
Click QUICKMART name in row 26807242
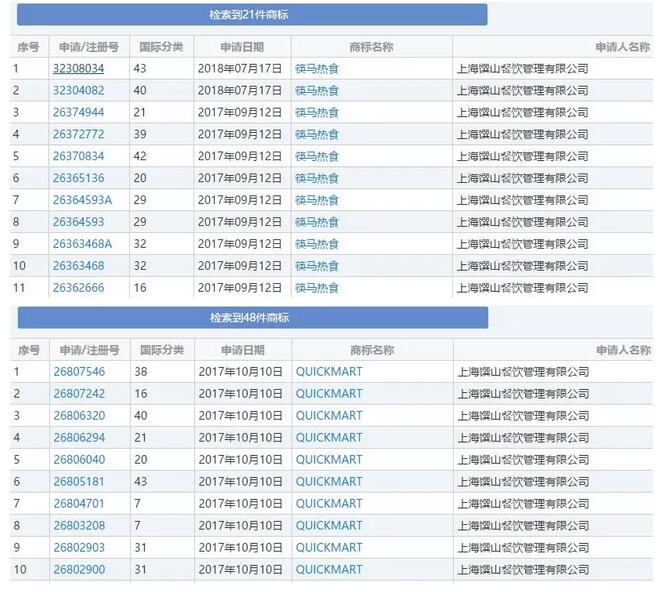(329, 394)
